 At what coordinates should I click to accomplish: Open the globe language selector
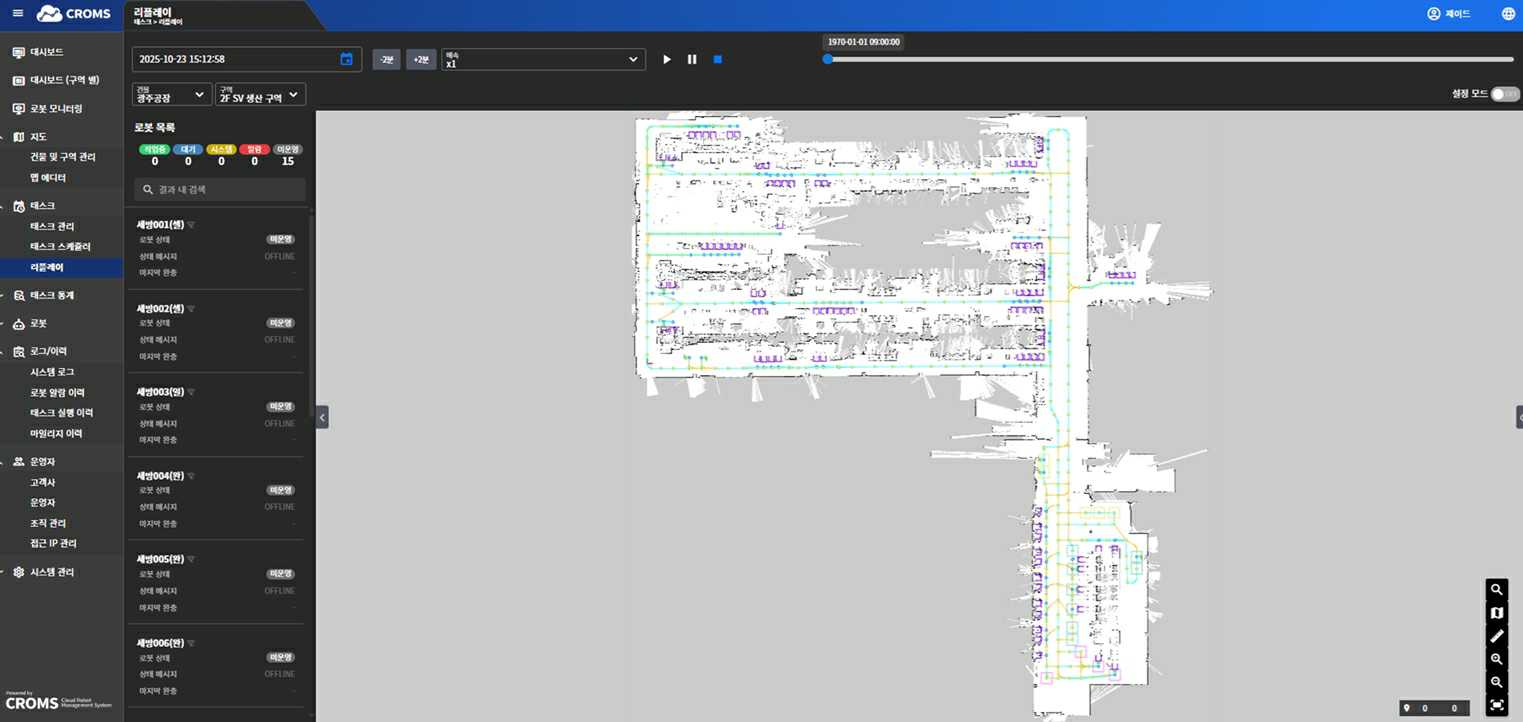[x=1508, y=14]
